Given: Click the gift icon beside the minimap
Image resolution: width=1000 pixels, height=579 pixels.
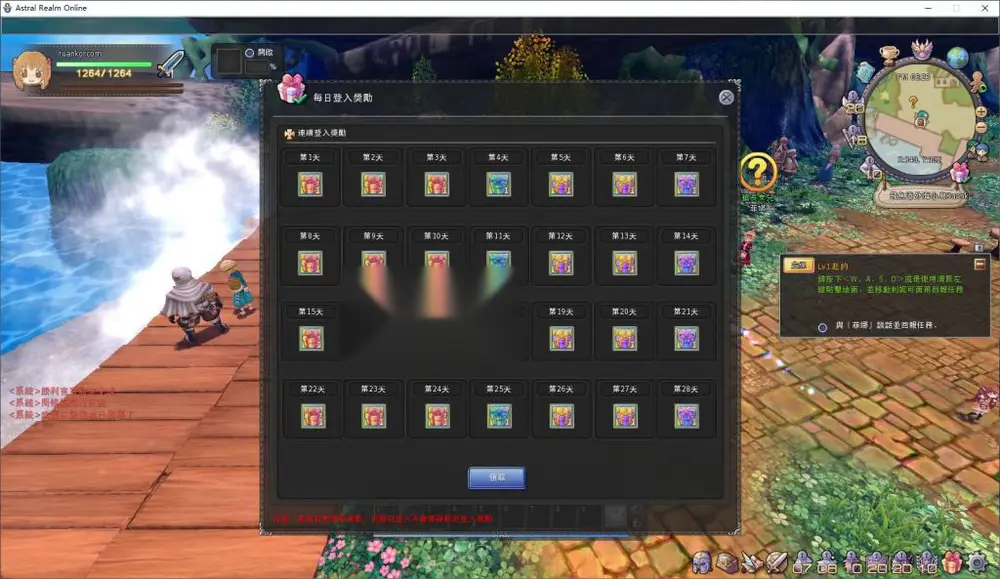Looking at the screenshot, I should click(960, 171).
